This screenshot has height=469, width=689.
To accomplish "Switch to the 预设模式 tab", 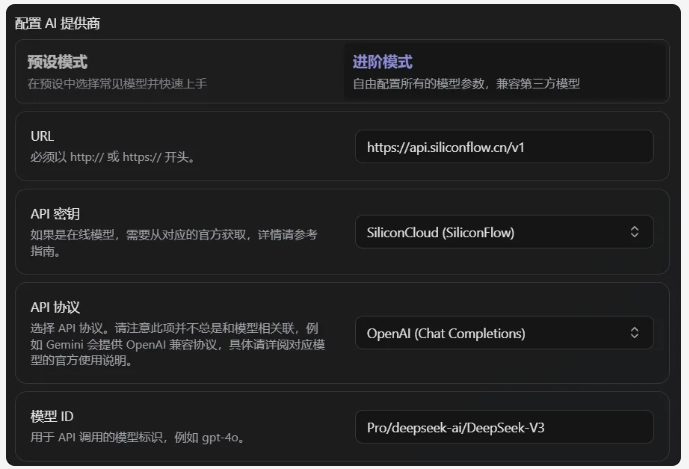I will (180, 71).
